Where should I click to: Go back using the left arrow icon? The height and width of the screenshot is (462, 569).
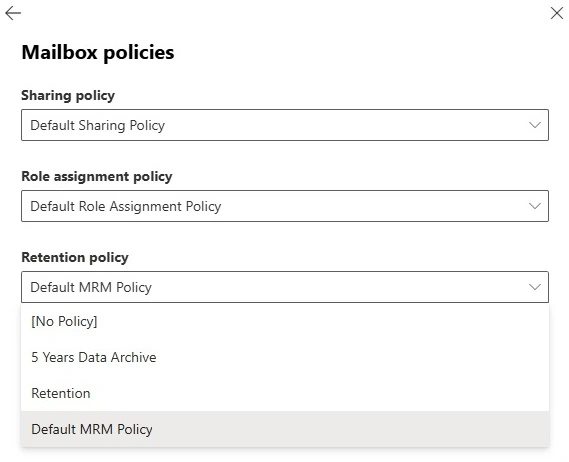coord(13,13)
